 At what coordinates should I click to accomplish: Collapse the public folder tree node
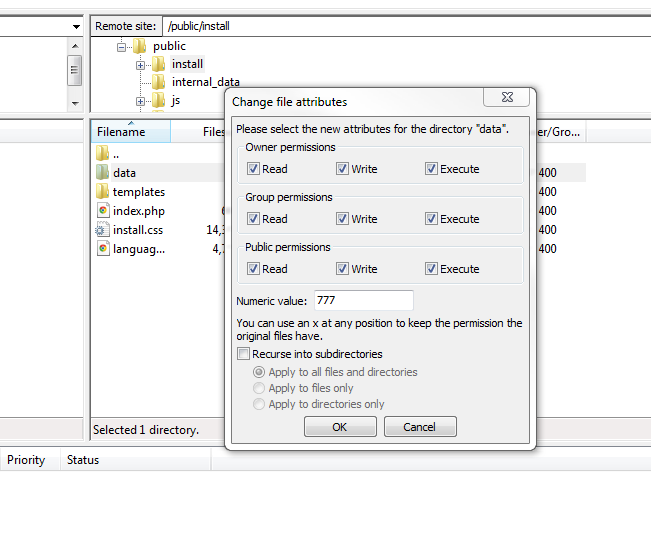[x=122, y=46]
